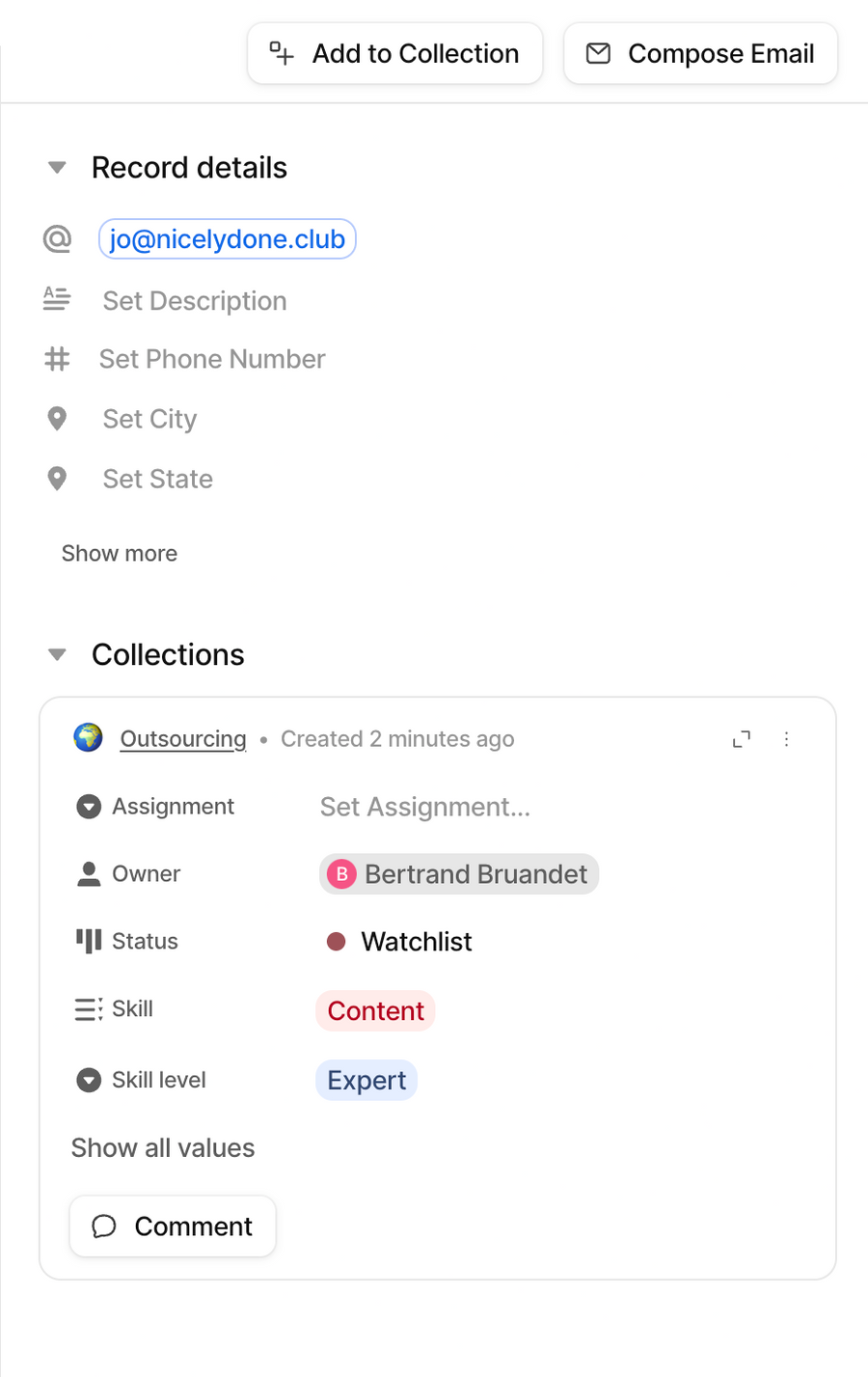Screen dimensions: 868x1377
Task: Open the Outsourcing record in expanded view
Action: pos(742,738)
